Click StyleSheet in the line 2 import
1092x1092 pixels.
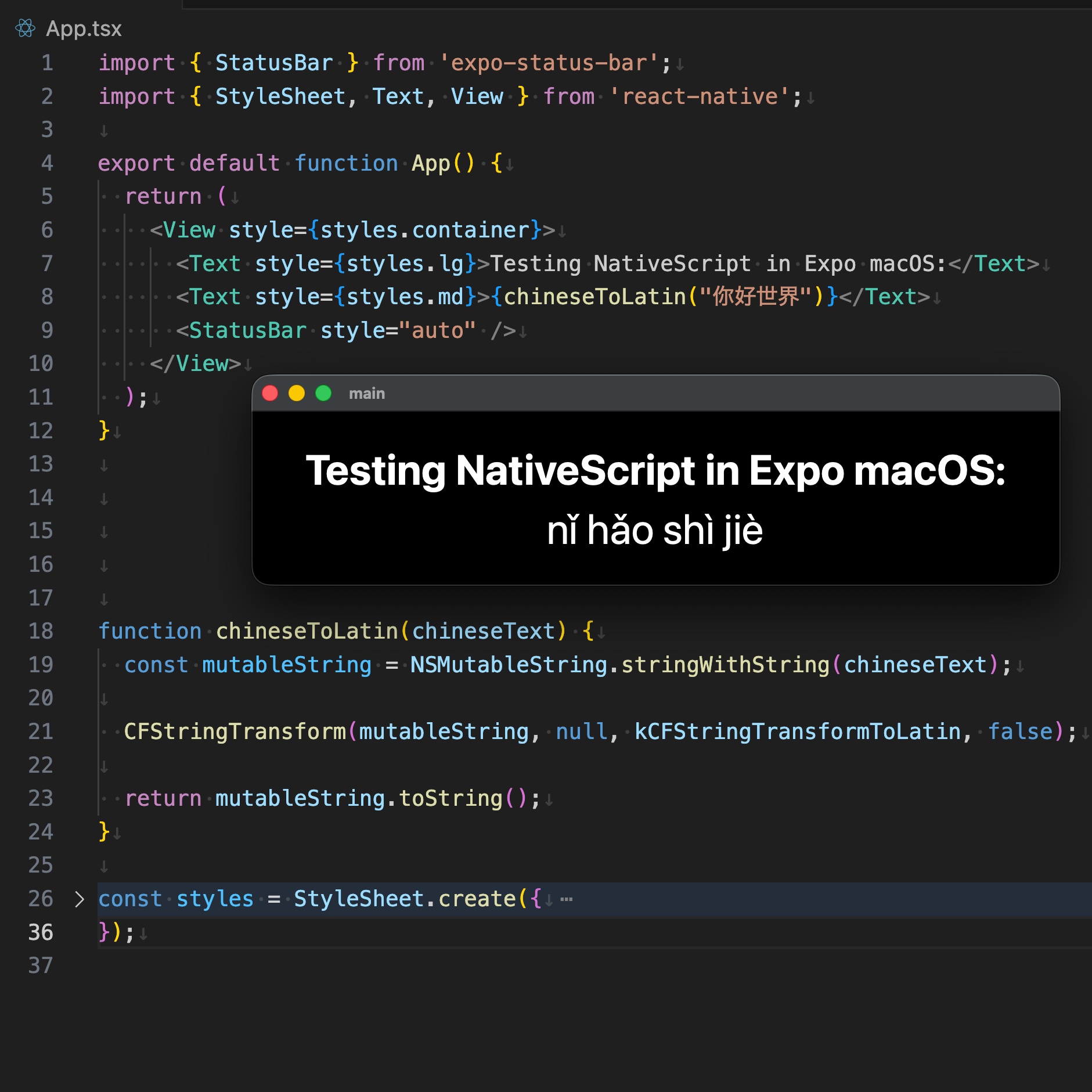[280, 96]
